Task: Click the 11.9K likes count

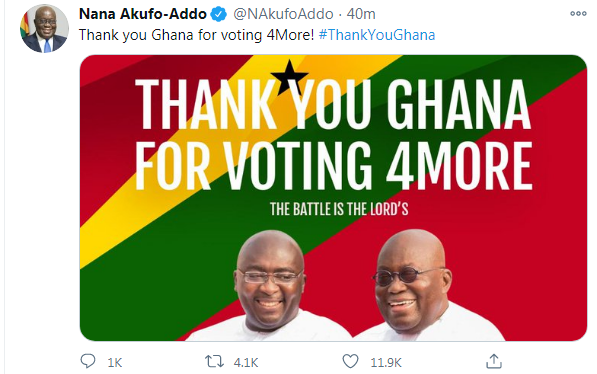Action: [386, 363]
